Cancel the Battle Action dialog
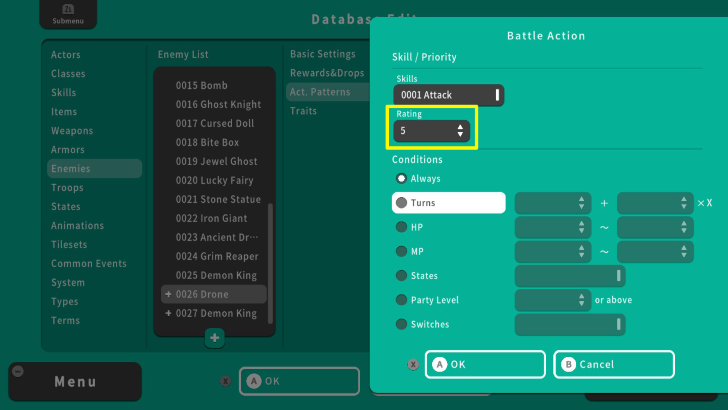The height and width of the screenshot is (410, 728). pos(614,364)
